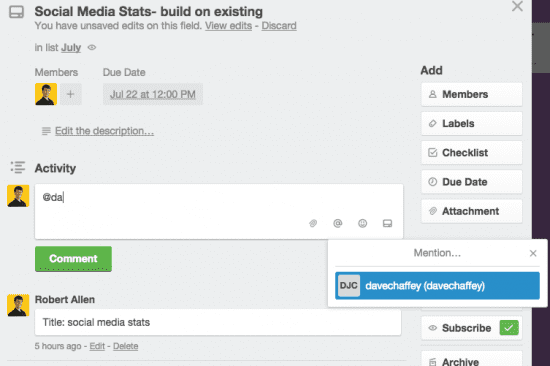Click the add card icon in comment box
Viewport: 550px width, 366px height.
(387, 223)
